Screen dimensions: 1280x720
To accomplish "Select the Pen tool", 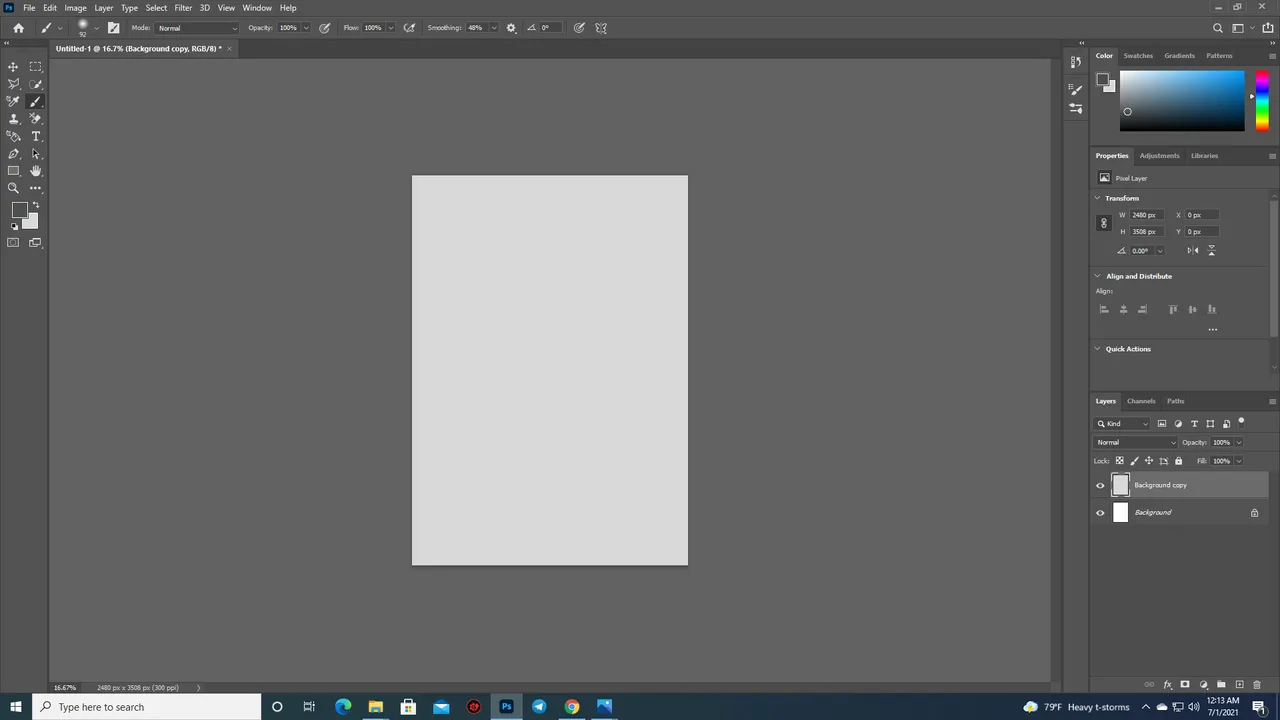I will [x=13, y=154].
